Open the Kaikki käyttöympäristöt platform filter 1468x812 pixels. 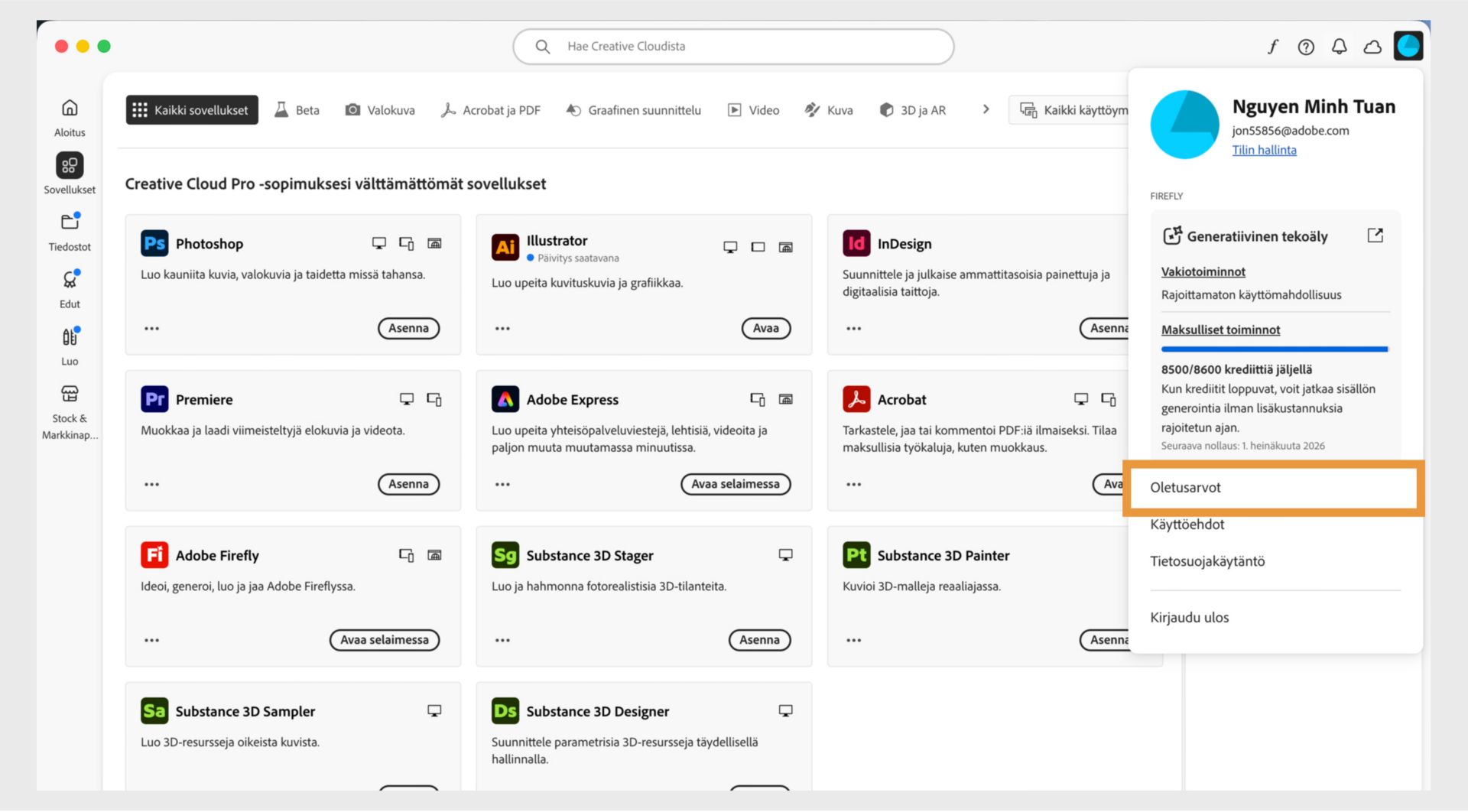point(1069,110)
